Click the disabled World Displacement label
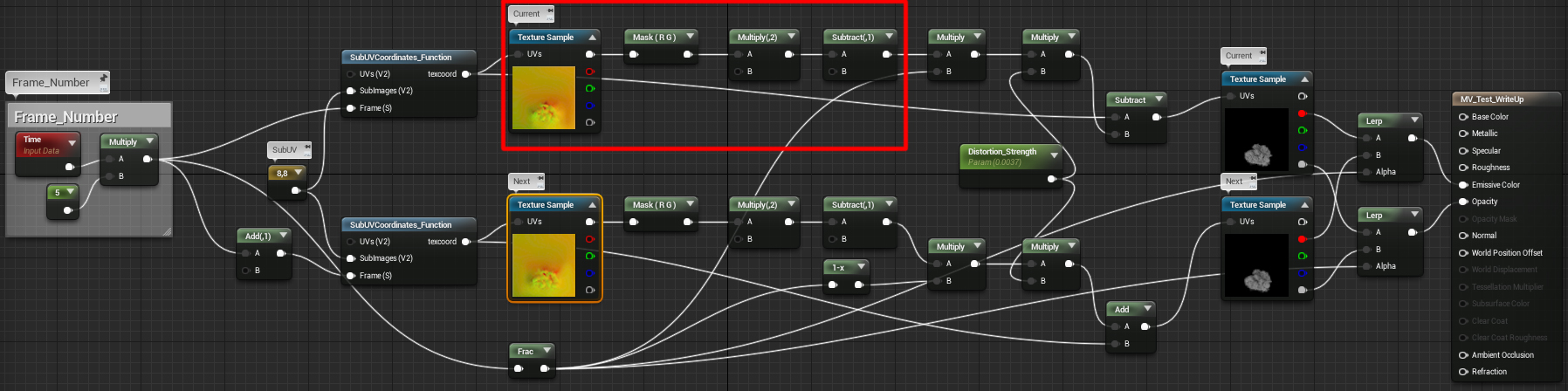The width and height of the screenshot is (1568, 391). pyautogui.click(x=1504, y=270)
